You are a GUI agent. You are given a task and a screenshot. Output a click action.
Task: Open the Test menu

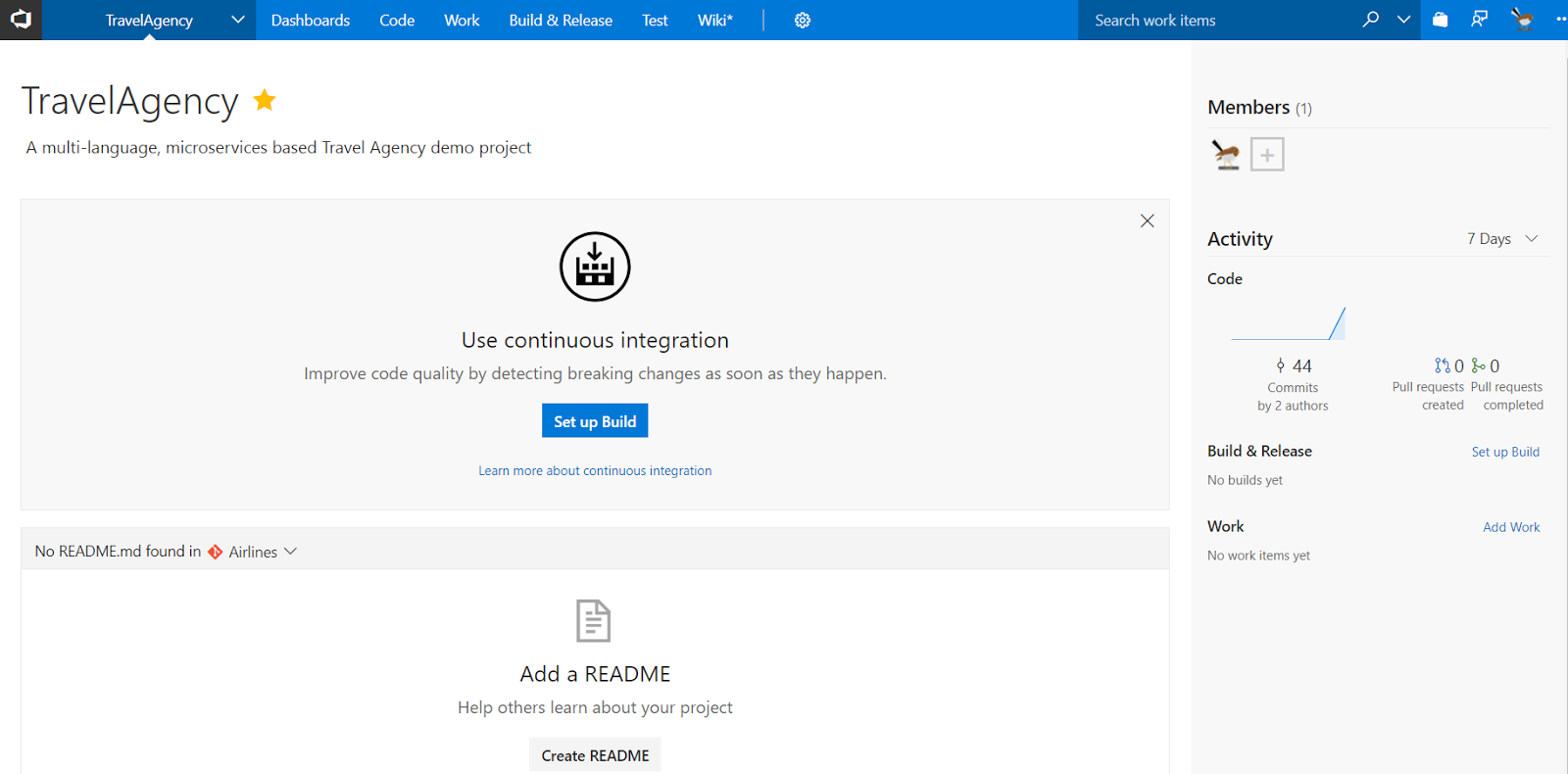(x=655, y=21)
